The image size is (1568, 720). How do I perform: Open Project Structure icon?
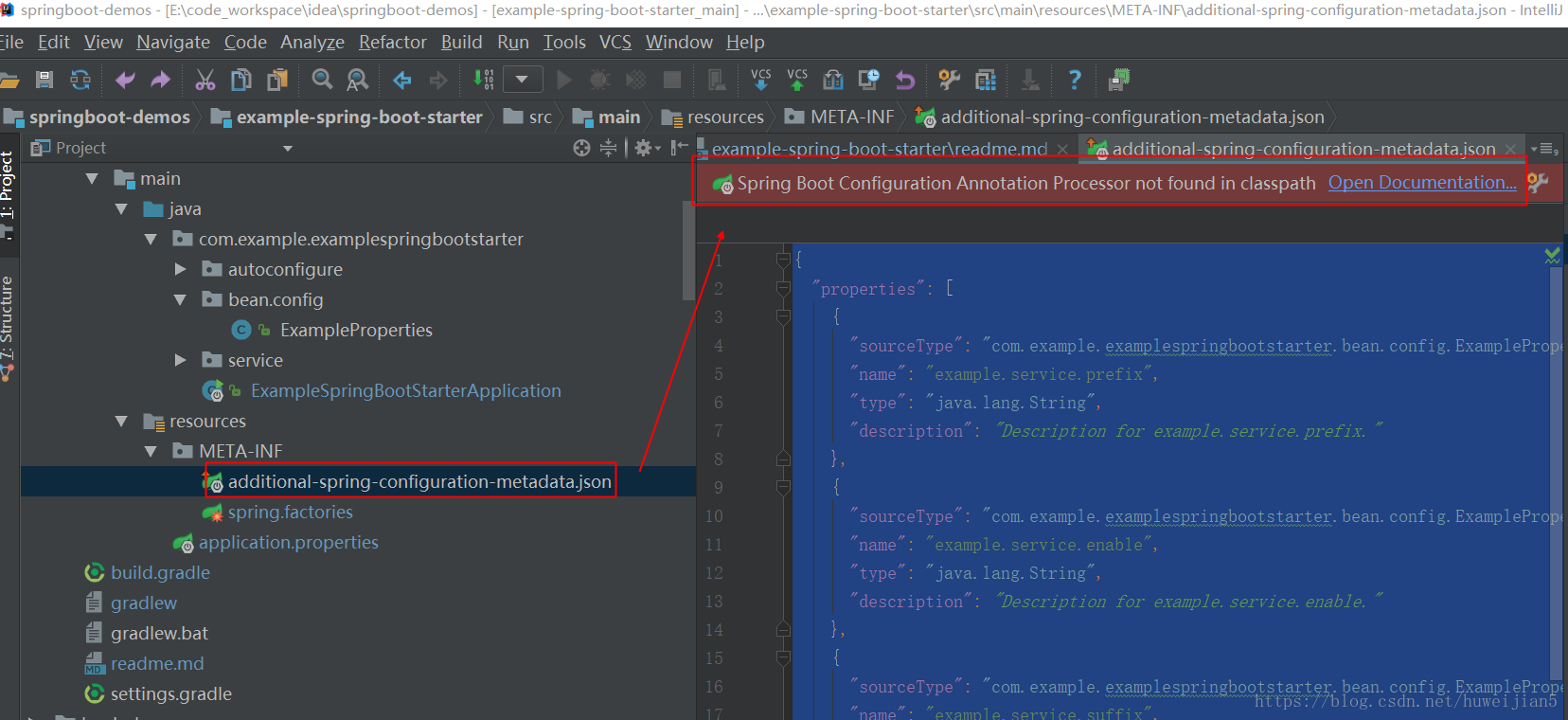point(986,80)
